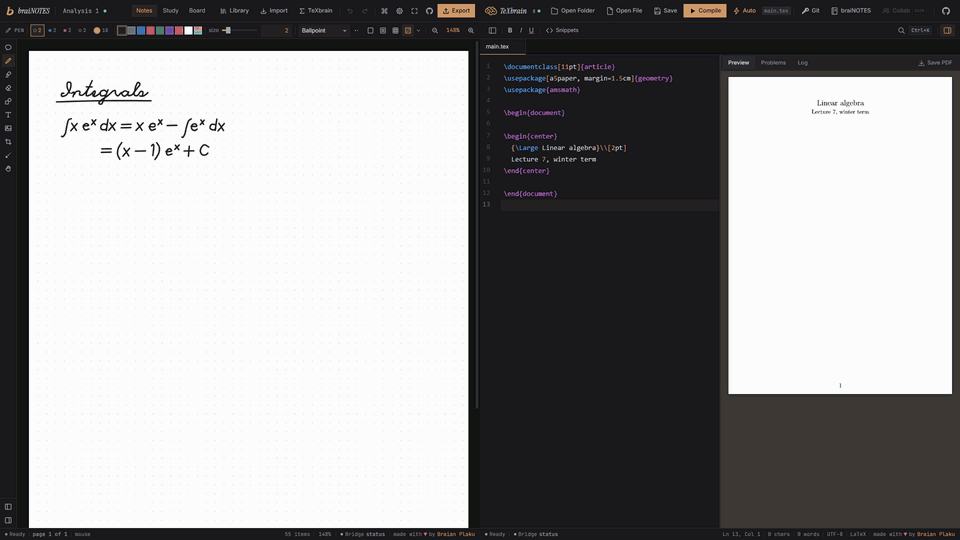Click the lower sidebar layout icon
The width and height of the screenshot is (960, 540).
pos(8,520)
